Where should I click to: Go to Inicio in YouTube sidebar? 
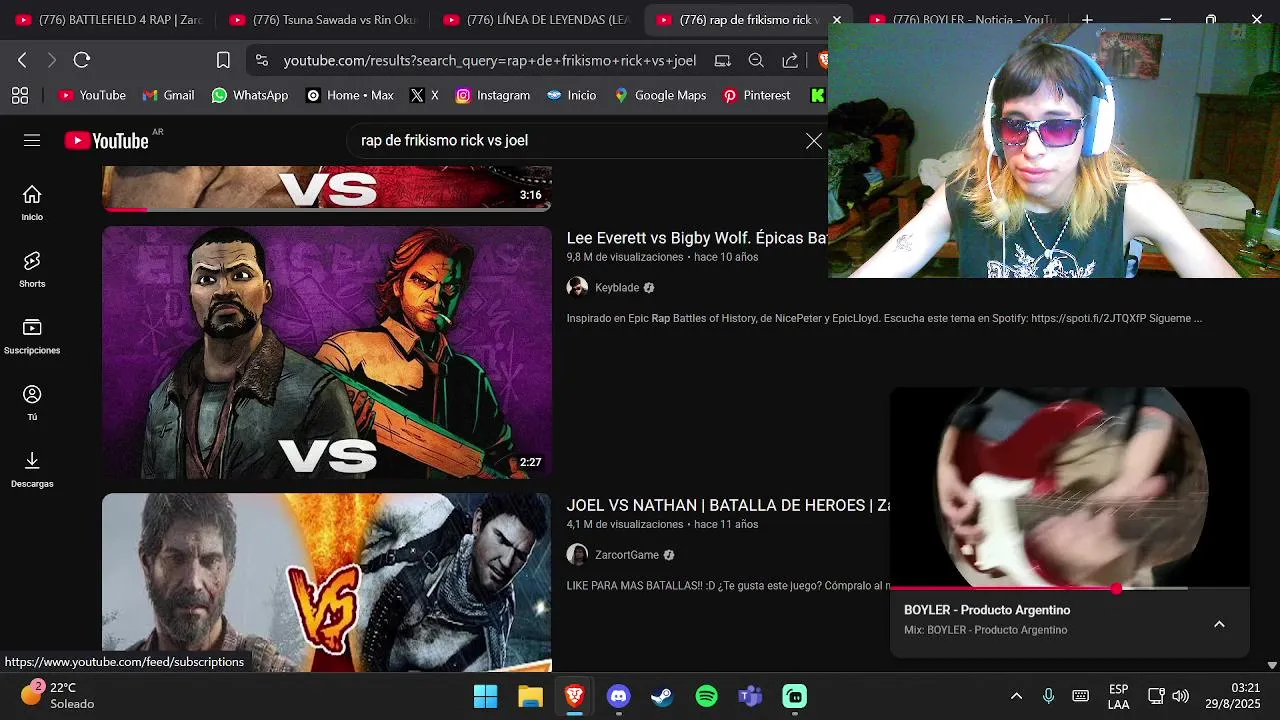coord(32,203)
